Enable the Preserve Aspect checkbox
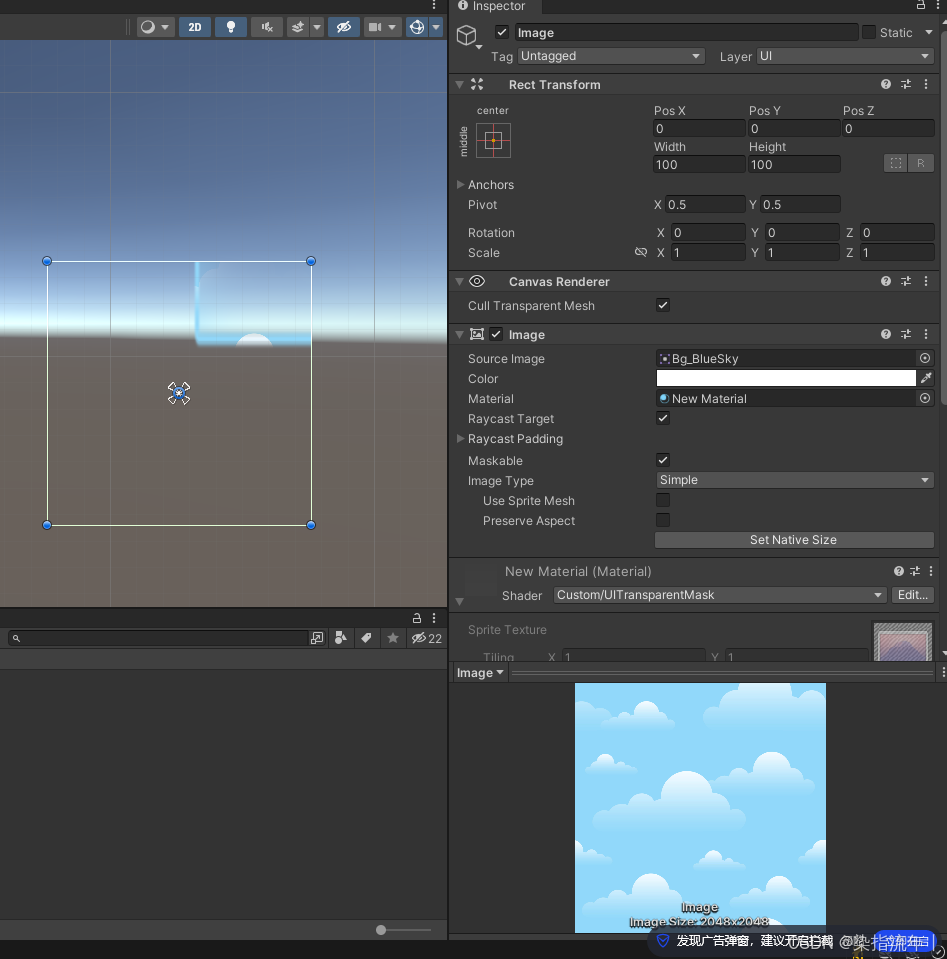The height and width of the screenshot is (959, 947). pyautogui.click(x=663, y=520)
